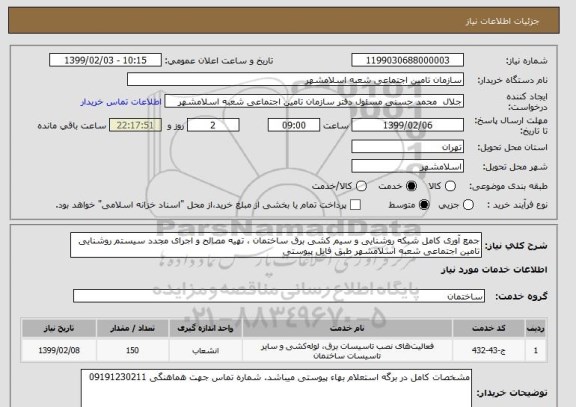
Task: Open the اطلاعات تماس خریدار link
Action: pyautogui.click(x=121, y=102)
